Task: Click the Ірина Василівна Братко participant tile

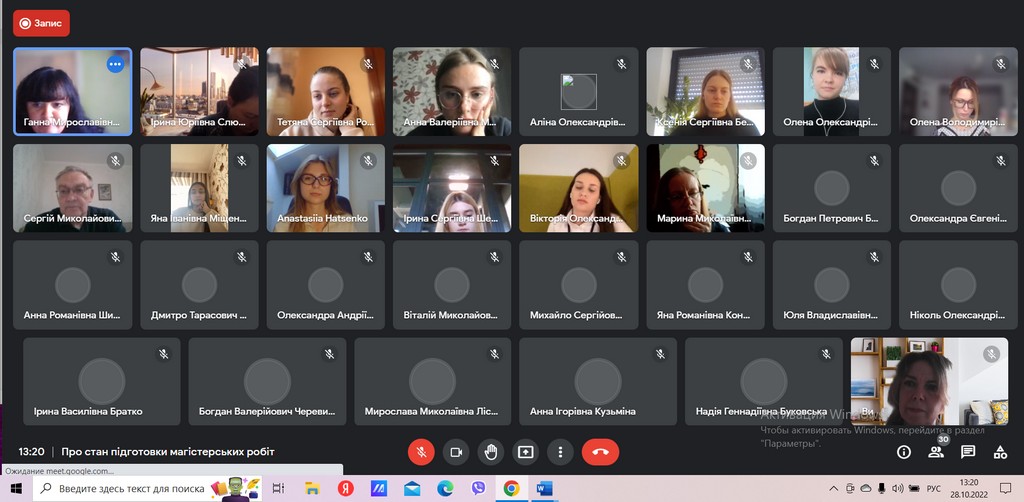Action: pyautogui.click(x=101, y=381)
